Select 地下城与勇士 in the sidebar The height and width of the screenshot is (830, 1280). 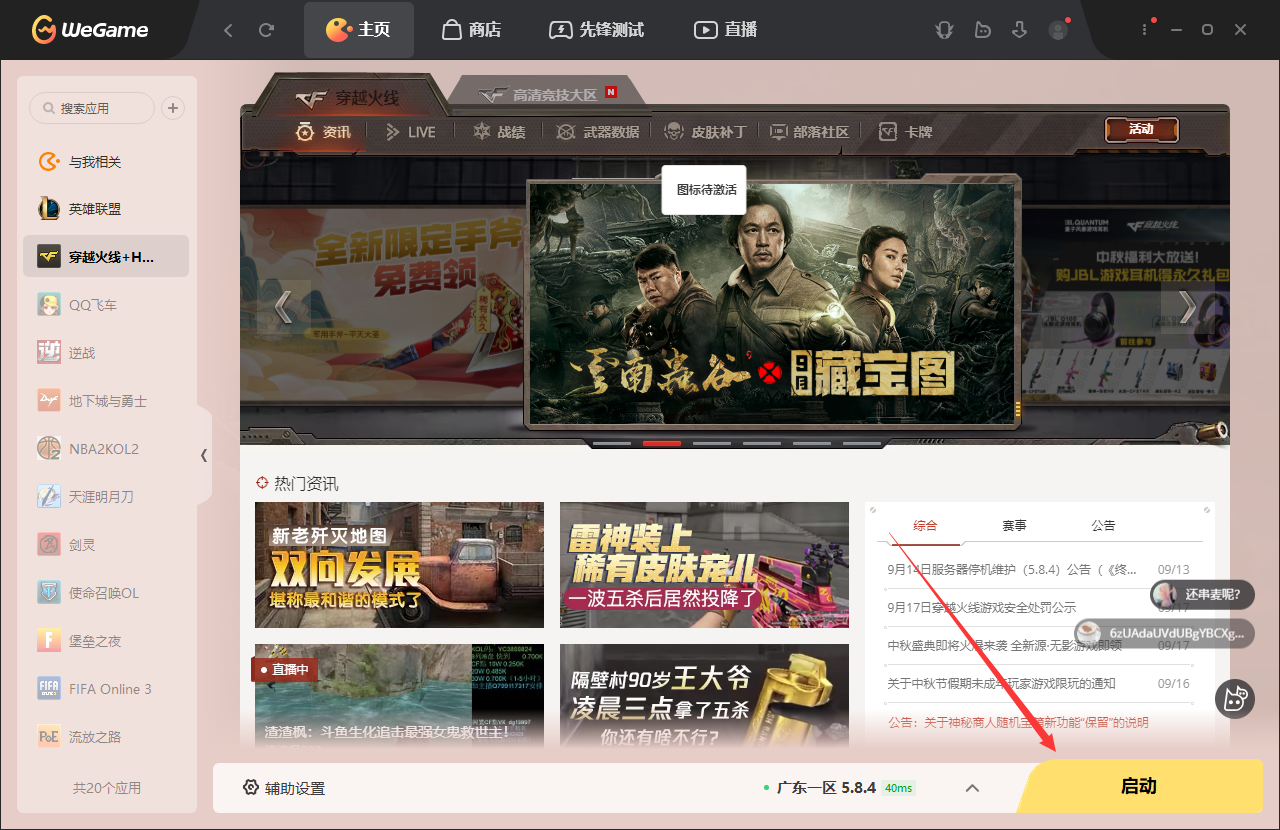(106, 401)
